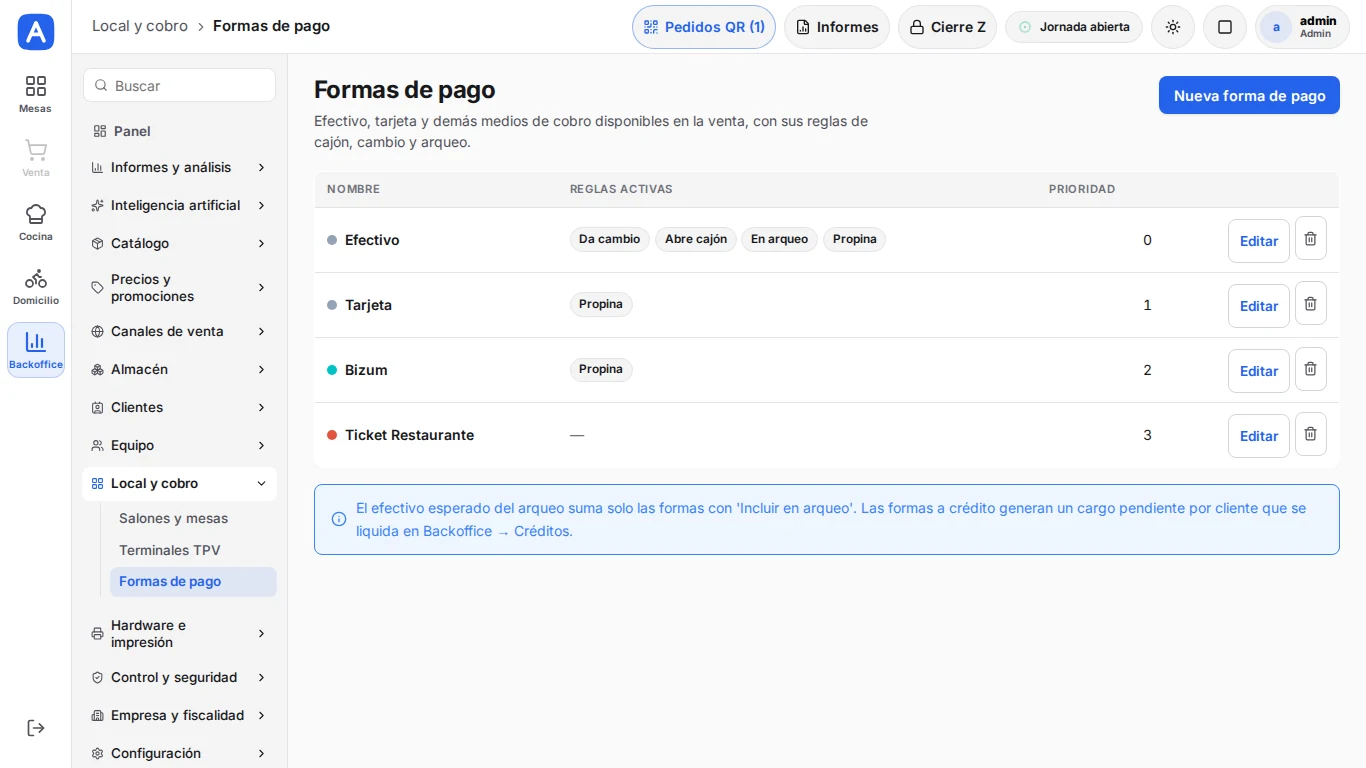Delete the Efectivo payment method
Viewport: 1366px width, 768px height.
(1311, 239)
